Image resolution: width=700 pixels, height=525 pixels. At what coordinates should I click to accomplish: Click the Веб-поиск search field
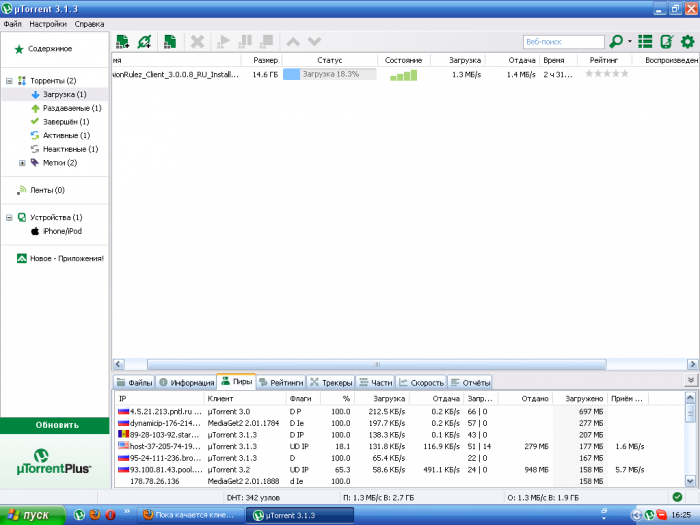tap(562, 42)
